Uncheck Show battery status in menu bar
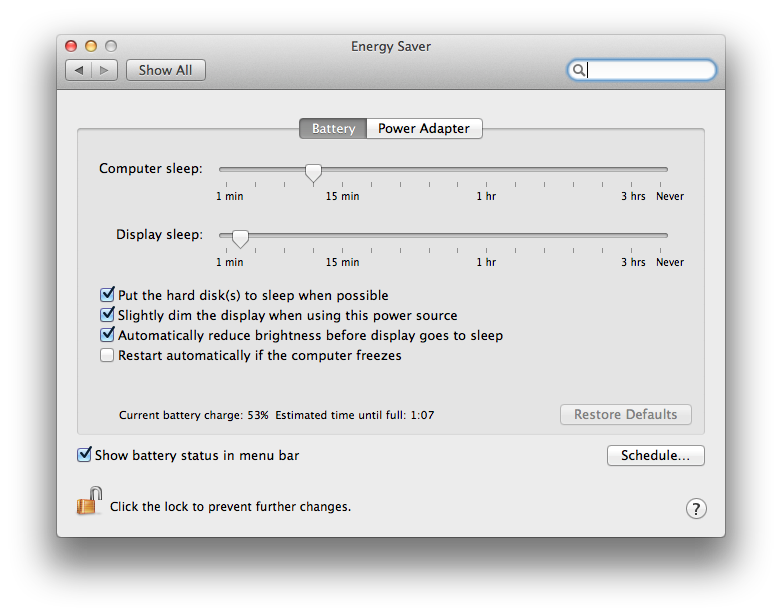The width and height of the screenshot is (782, 616). [x=84, y=454]
